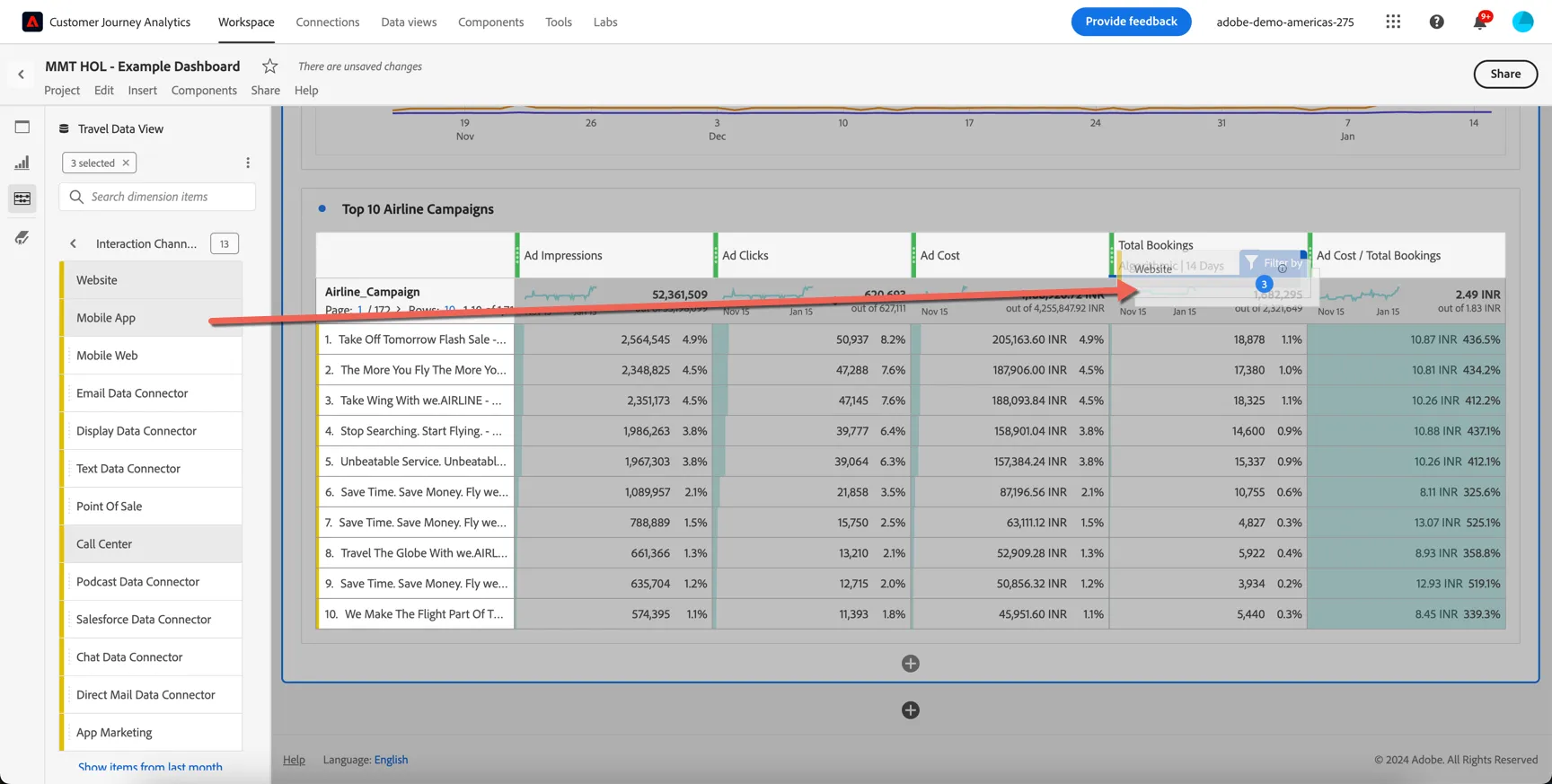Open the Edit menu
The height and width of the screenshot is (784, 1552).
pos(104,90)
